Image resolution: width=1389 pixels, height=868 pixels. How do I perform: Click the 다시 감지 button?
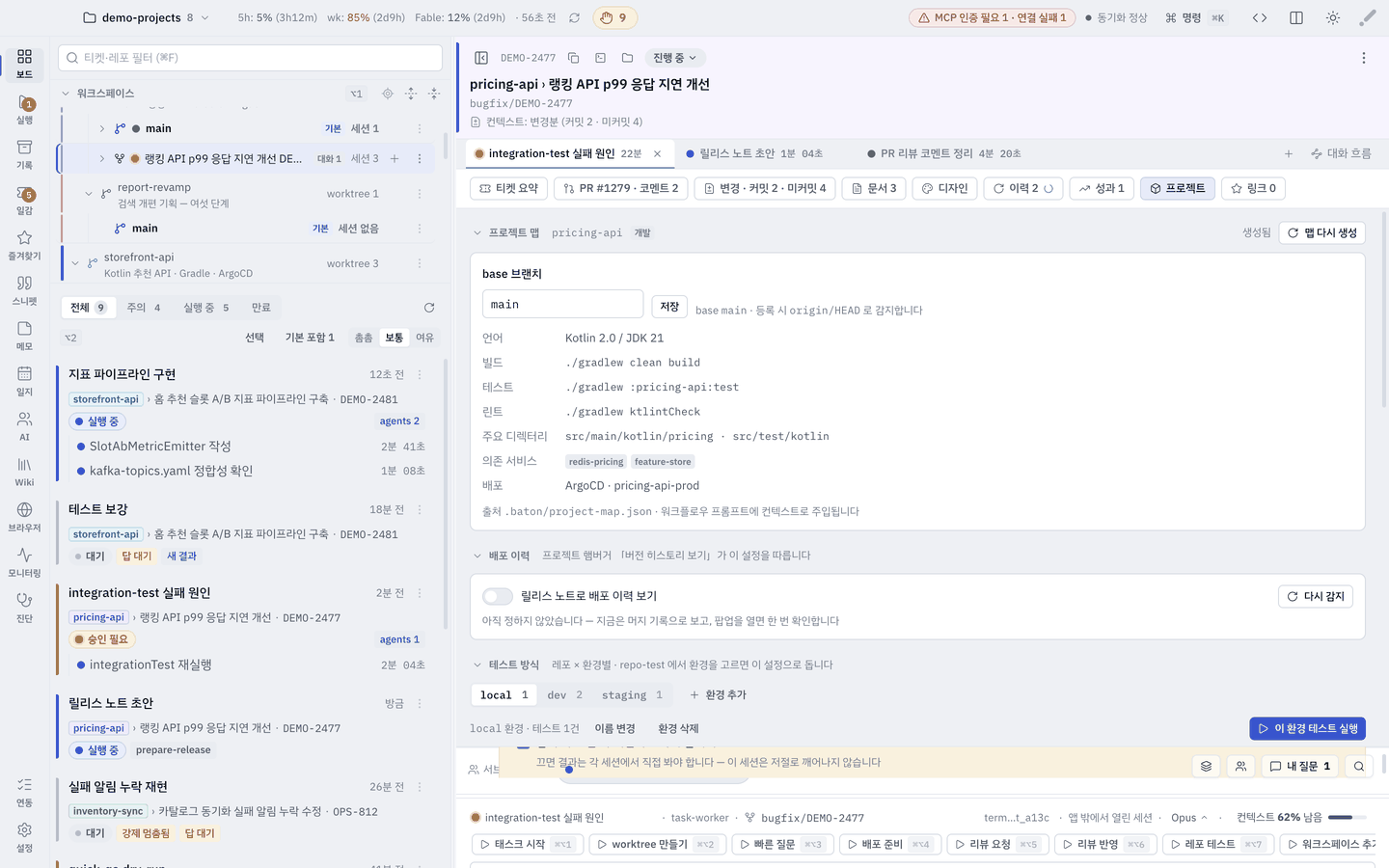coord(1316,596)
